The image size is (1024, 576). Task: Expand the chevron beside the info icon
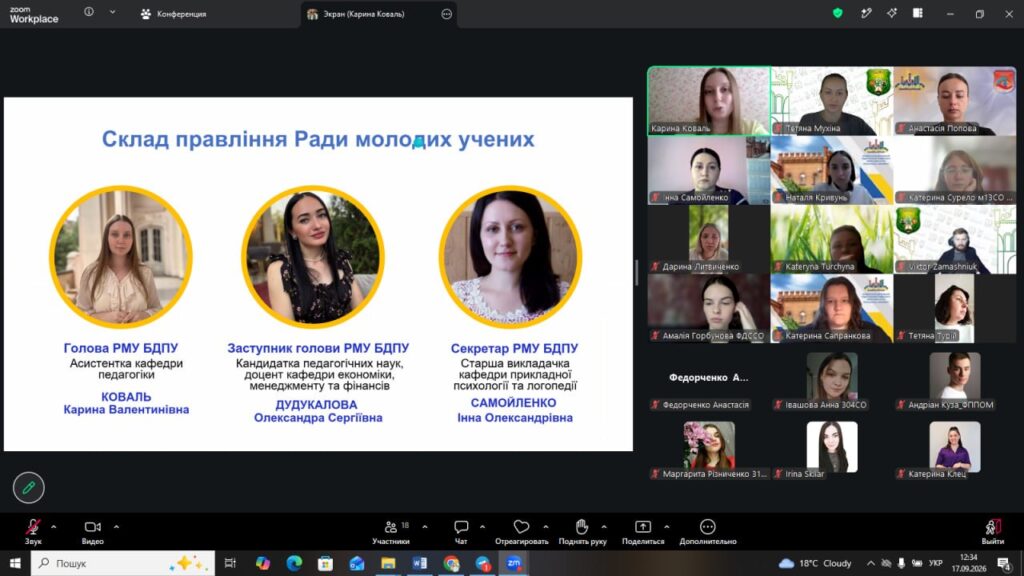point(112,12)
